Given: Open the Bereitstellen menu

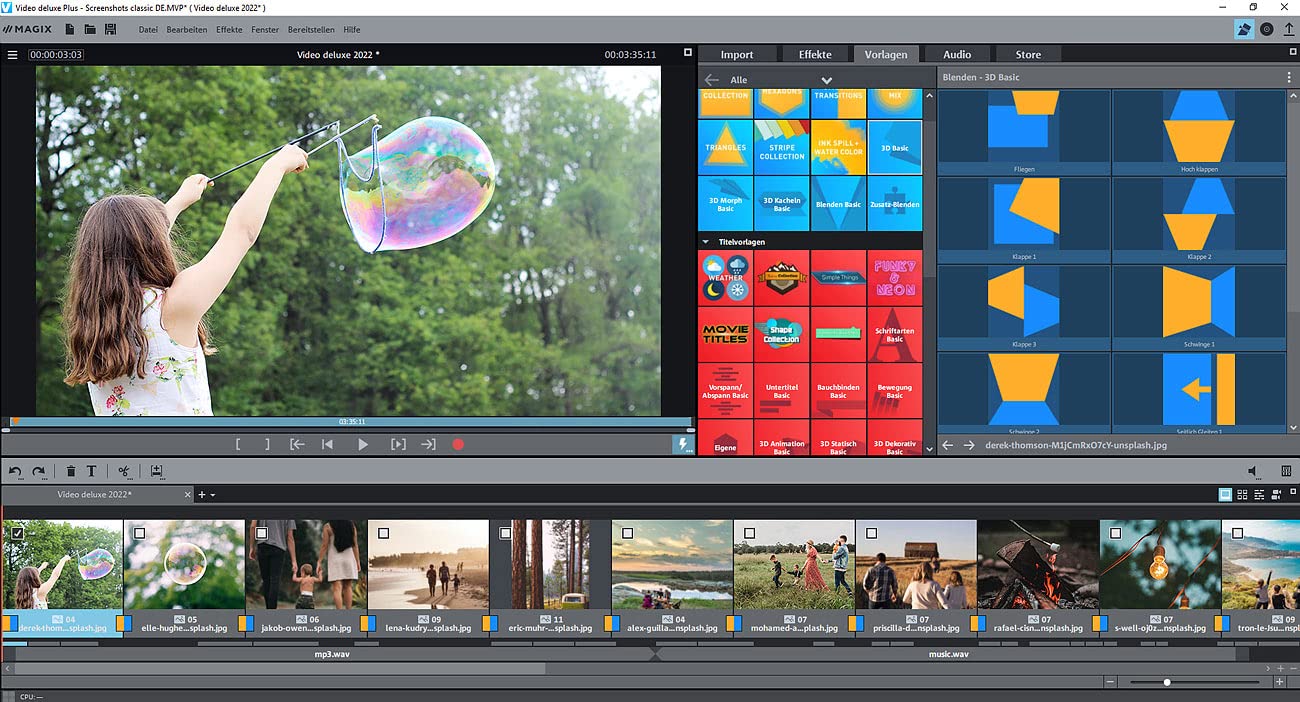Looking at the screenshot, I should click(x=311, y=29).
